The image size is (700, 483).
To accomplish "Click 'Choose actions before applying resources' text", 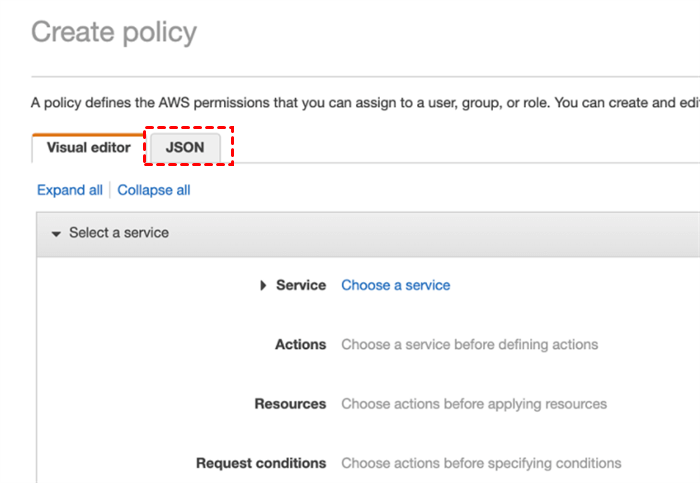I will [x=473, y=404].
